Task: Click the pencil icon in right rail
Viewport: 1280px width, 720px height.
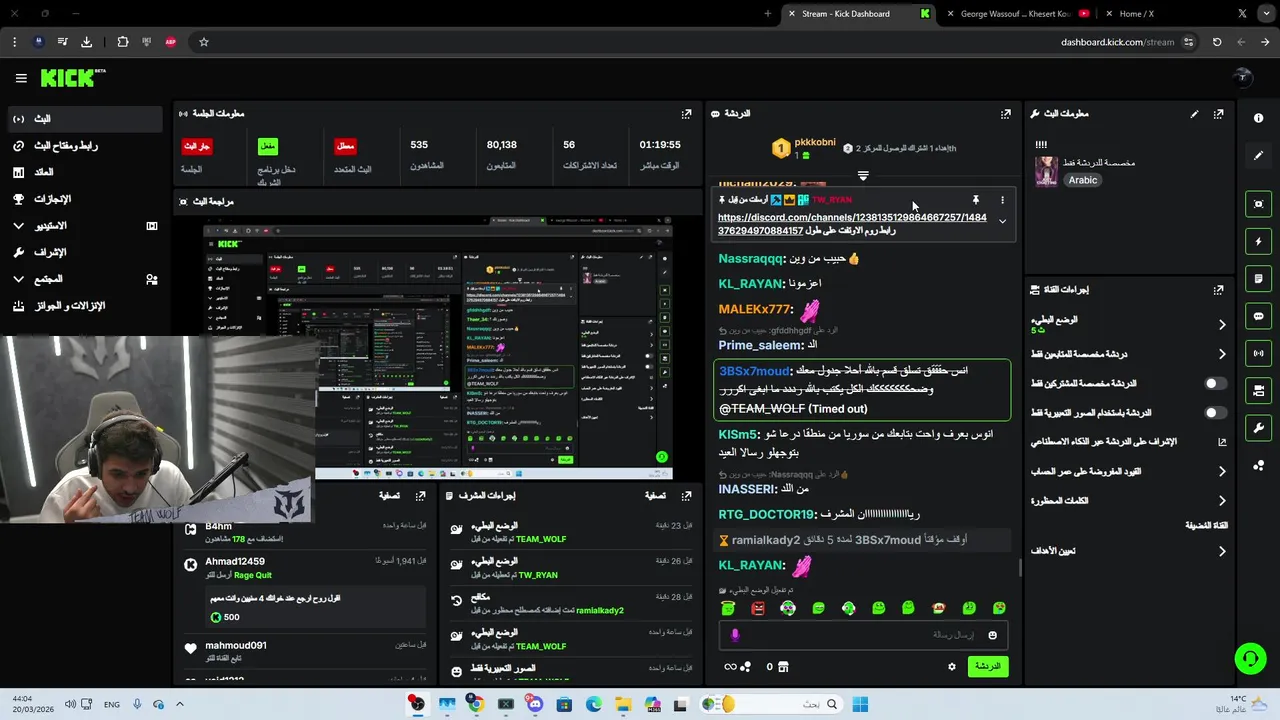Action: (x=1258, y=155)
